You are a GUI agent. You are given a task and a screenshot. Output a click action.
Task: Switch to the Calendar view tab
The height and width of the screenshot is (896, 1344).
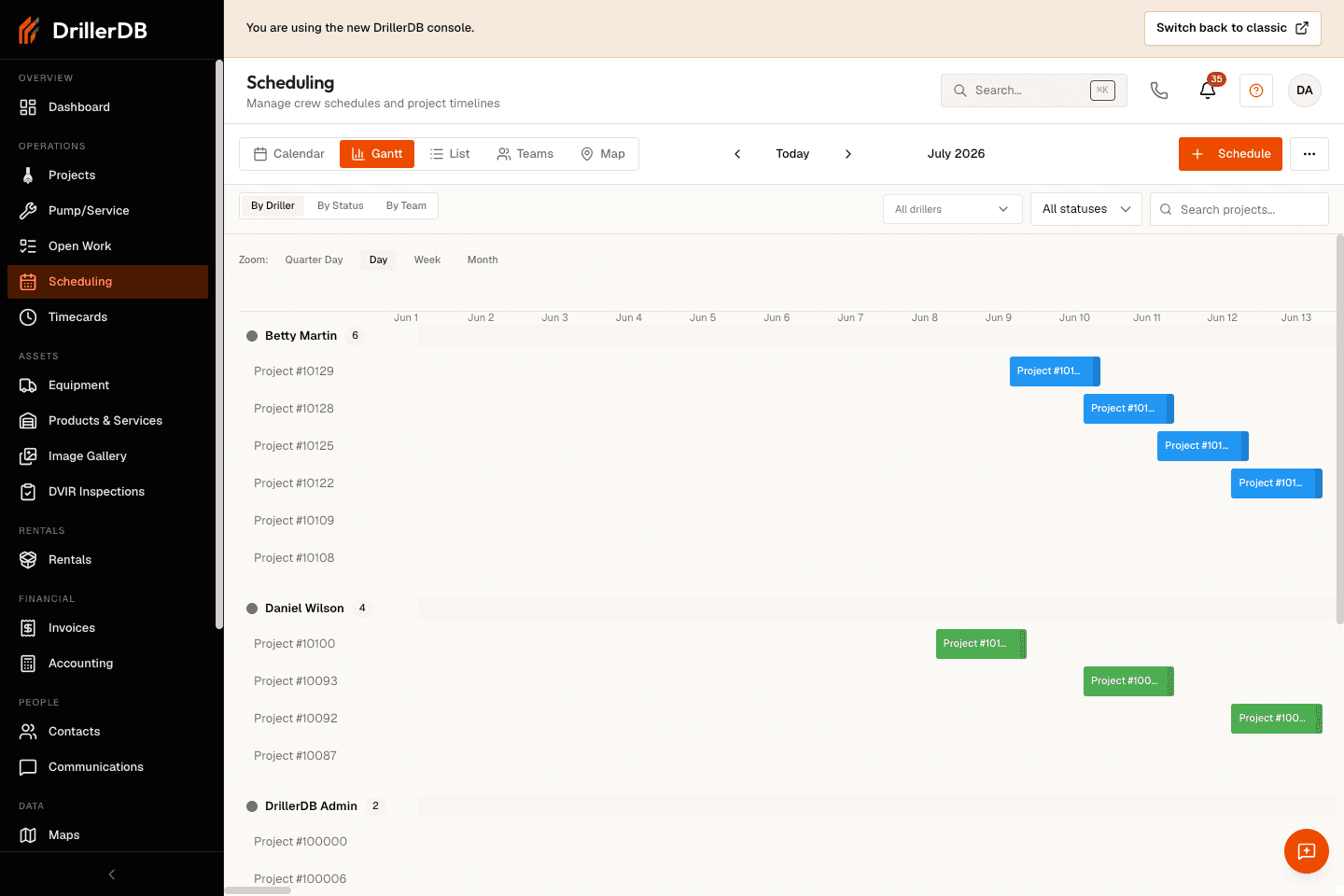point(289,154)
